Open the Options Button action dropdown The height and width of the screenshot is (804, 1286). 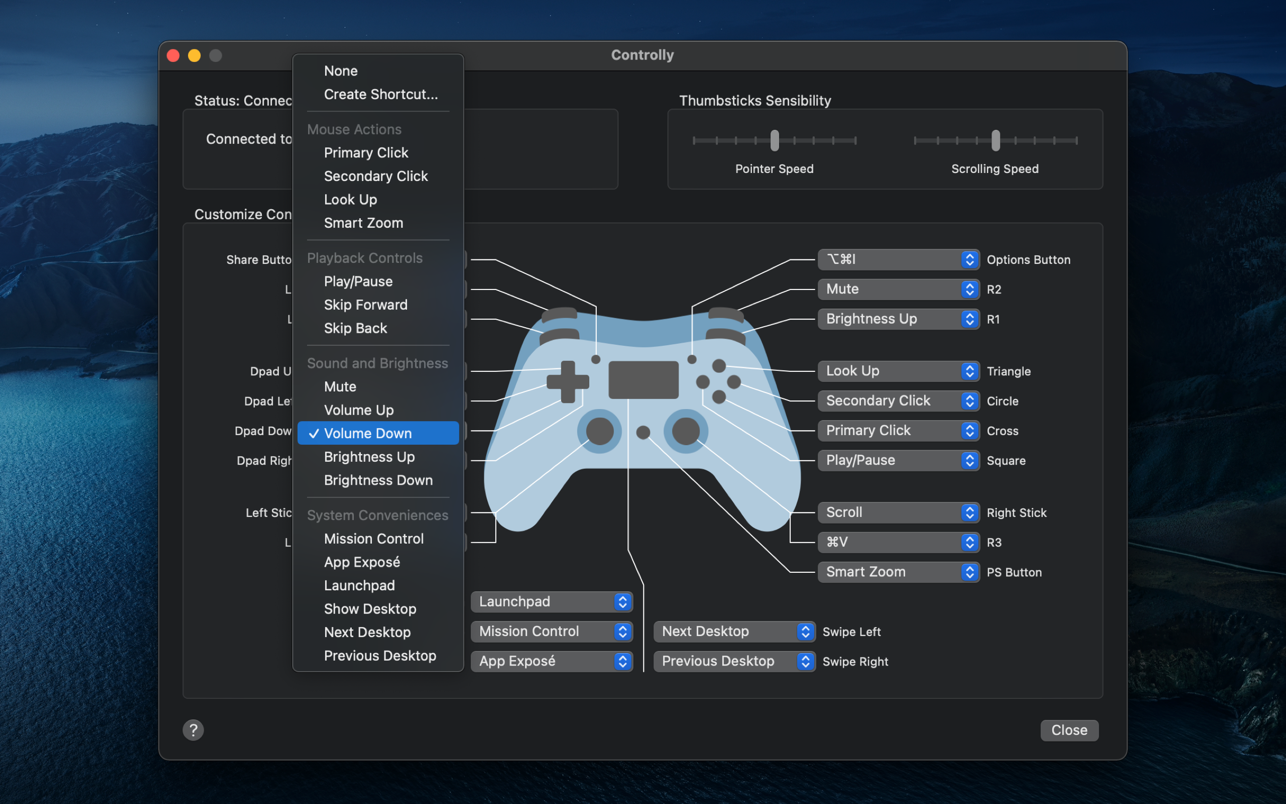coord(898,259)
